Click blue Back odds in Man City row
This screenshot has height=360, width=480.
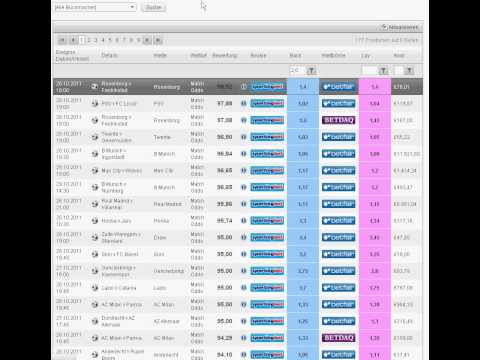(x=303, y=171)
